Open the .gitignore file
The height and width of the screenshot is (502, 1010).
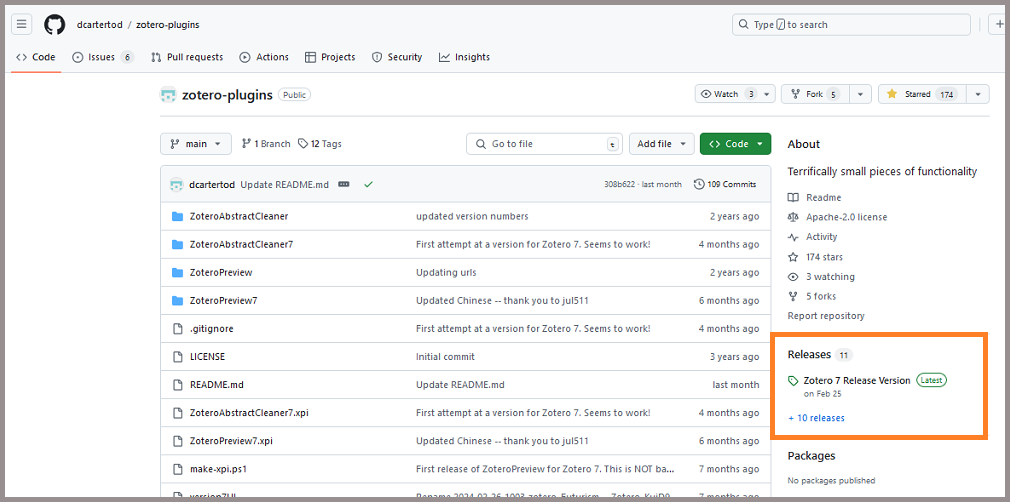pyautogui.click(x=211, y=329)
